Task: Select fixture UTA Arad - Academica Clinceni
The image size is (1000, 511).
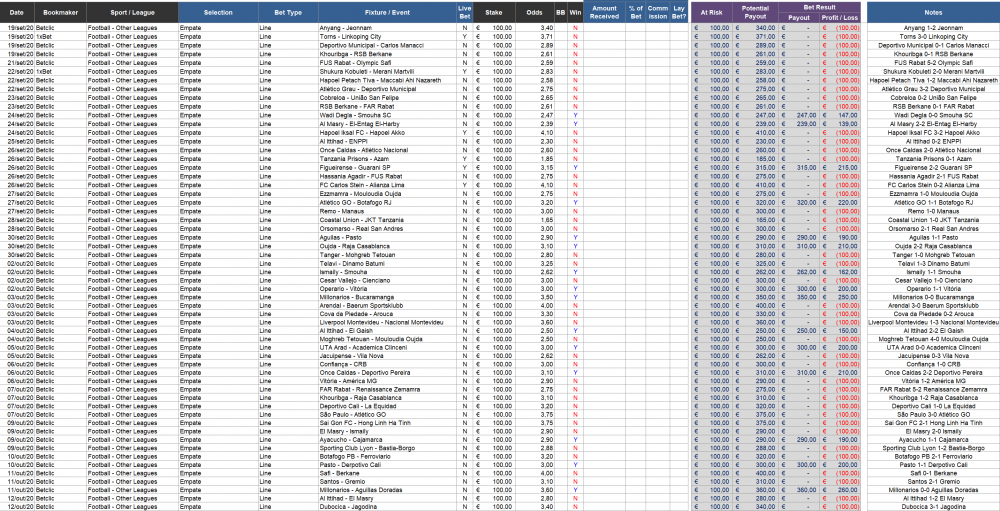Action: 388,348
